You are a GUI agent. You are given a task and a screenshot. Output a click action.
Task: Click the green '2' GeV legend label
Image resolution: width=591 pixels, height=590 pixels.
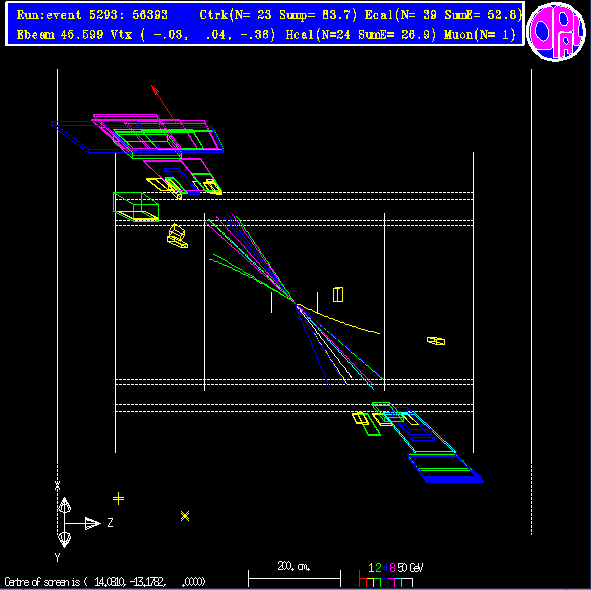378,567
